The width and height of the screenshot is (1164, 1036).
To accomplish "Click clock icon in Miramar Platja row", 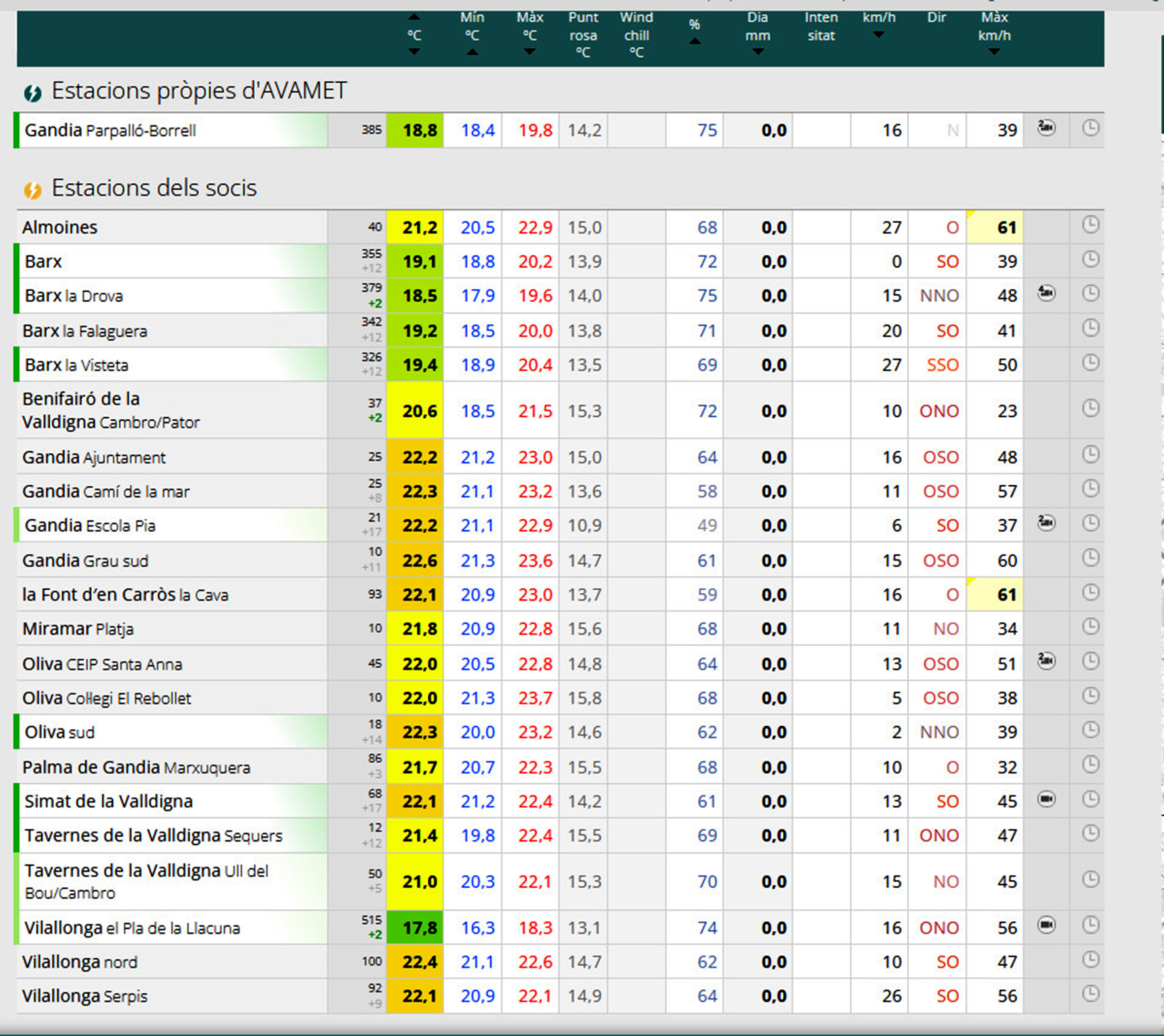I will 1090,627.
